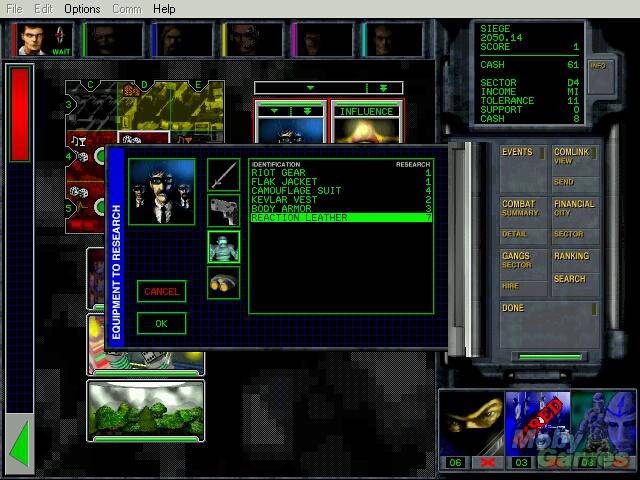Select the cyan-bordered gang slot portrait
The height and width of the screenshot is (480, 640).
[393, 40]
